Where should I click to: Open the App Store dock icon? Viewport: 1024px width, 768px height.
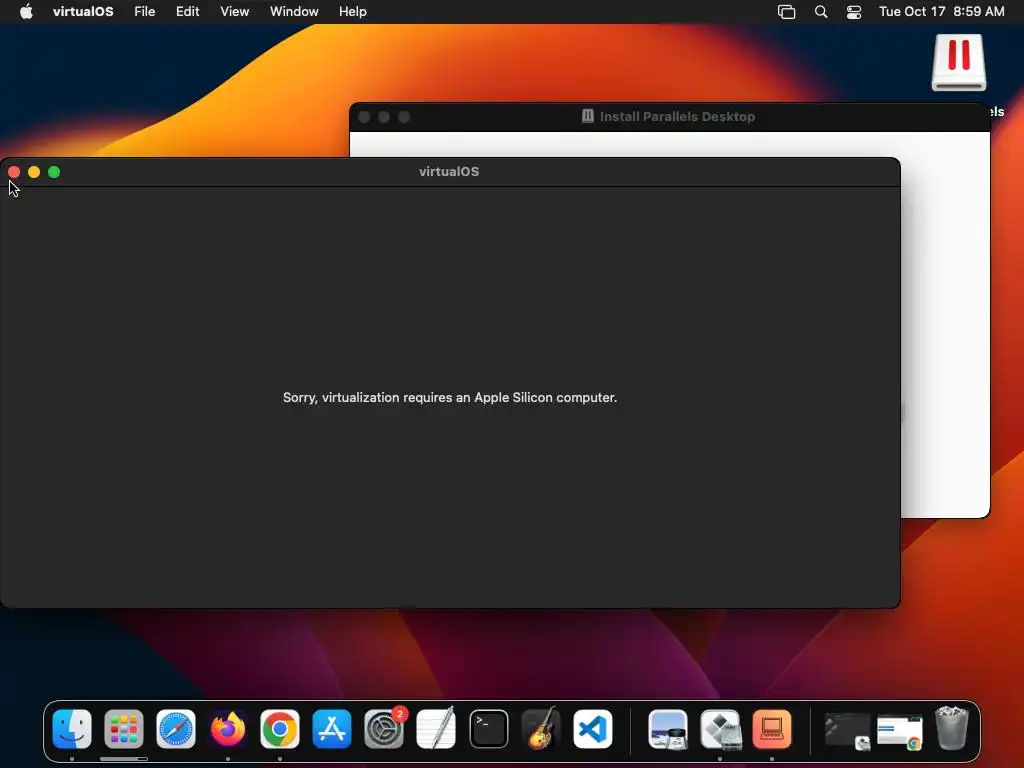pos(332,729)
